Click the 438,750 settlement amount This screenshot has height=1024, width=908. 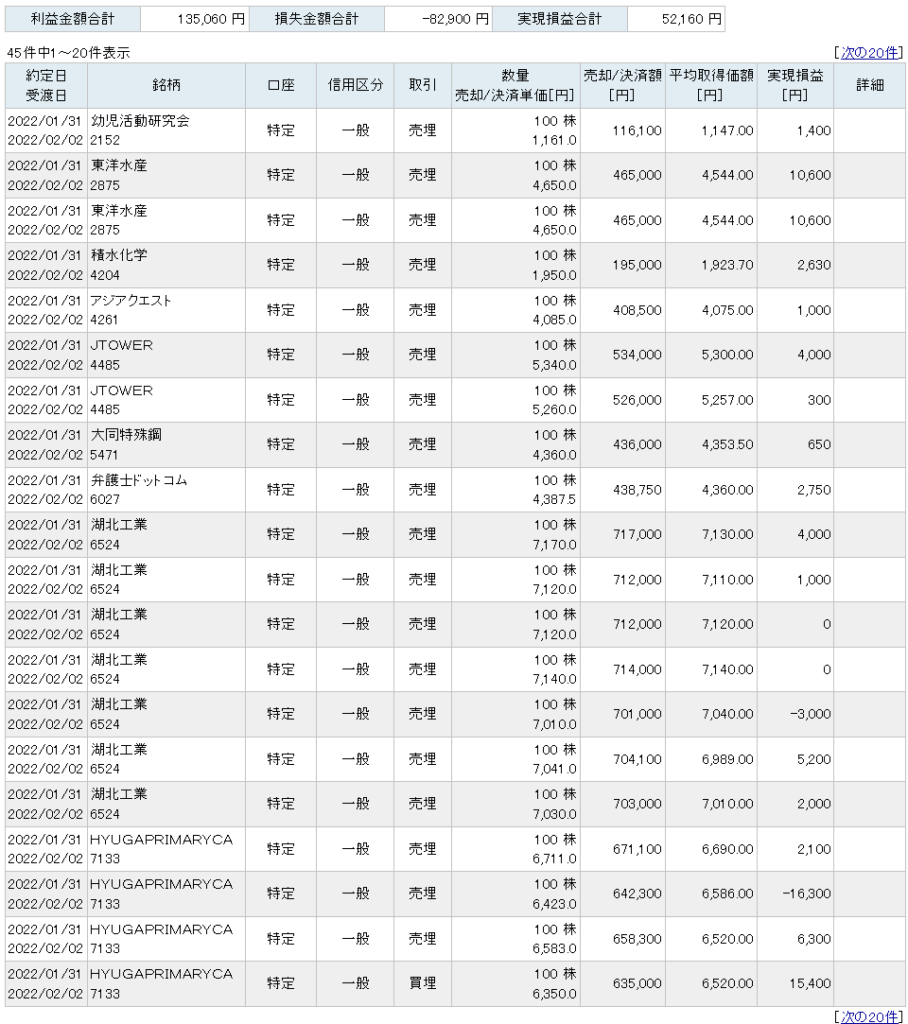pos(637,490)
